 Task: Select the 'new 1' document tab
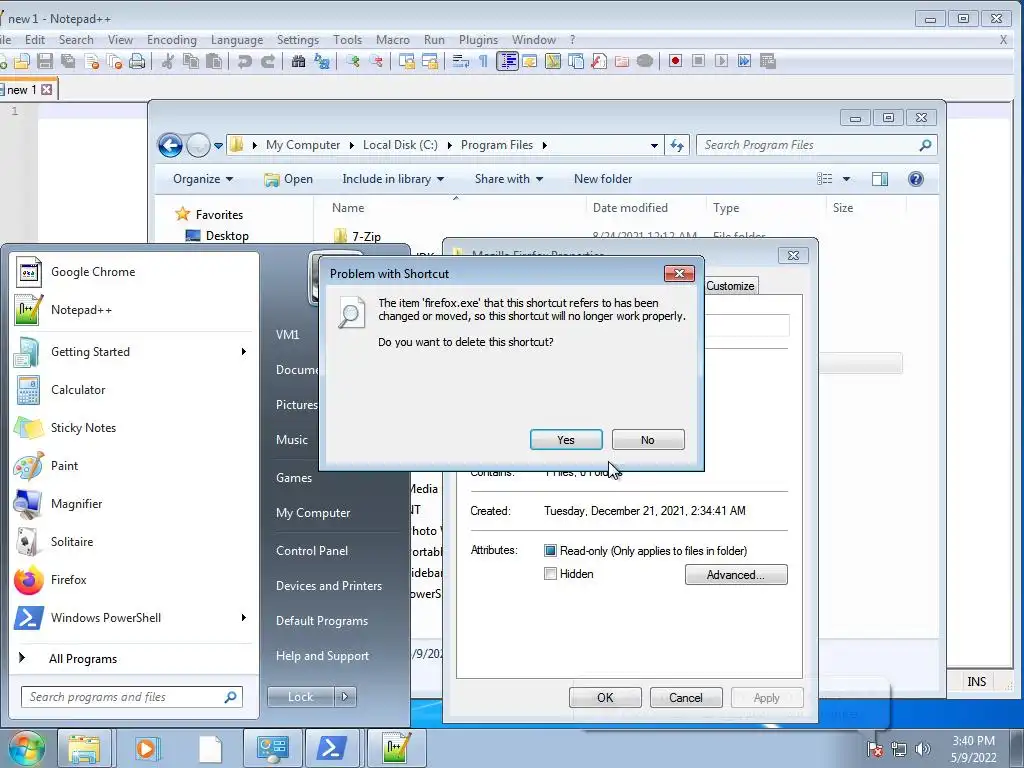[29, 89]
